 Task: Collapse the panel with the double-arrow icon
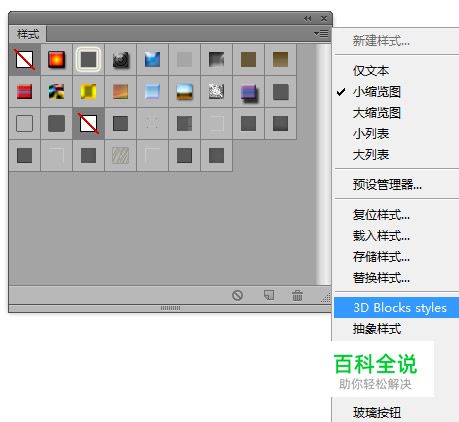[x=307, y=19]
